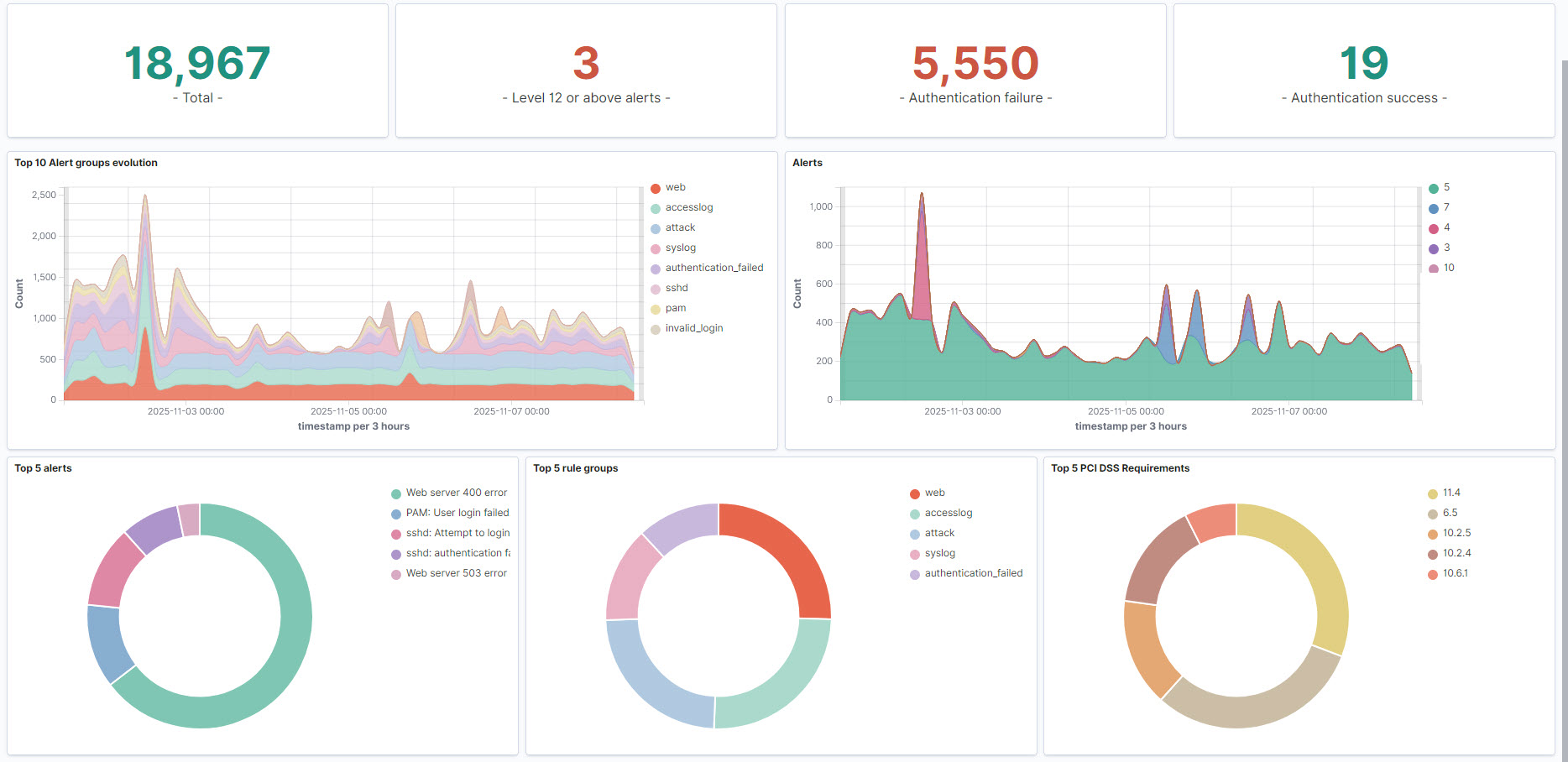Hide the invalid_login series via its legend entry
The width and height of the screenshot is (1568, 762).
click(x=693, y=328)
